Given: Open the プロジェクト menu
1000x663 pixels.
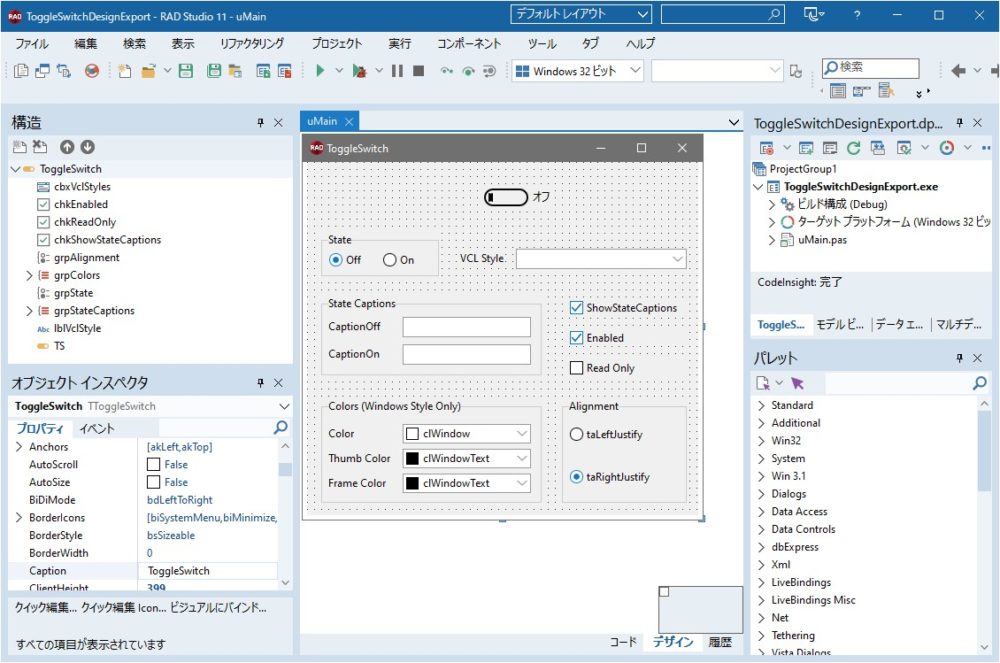Looking at the screenshot, I should [x=336, y=44].
